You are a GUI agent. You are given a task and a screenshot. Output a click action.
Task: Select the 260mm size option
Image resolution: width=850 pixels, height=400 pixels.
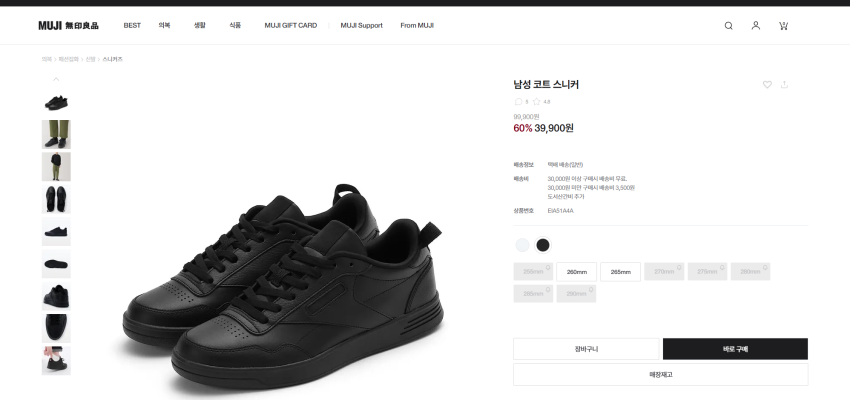576,271
